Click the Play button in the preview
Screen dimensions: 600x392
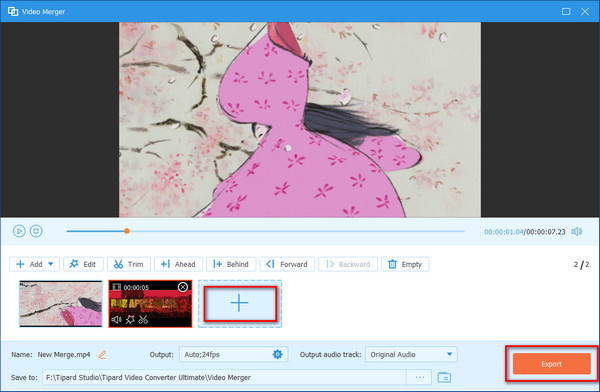[19, 231]
